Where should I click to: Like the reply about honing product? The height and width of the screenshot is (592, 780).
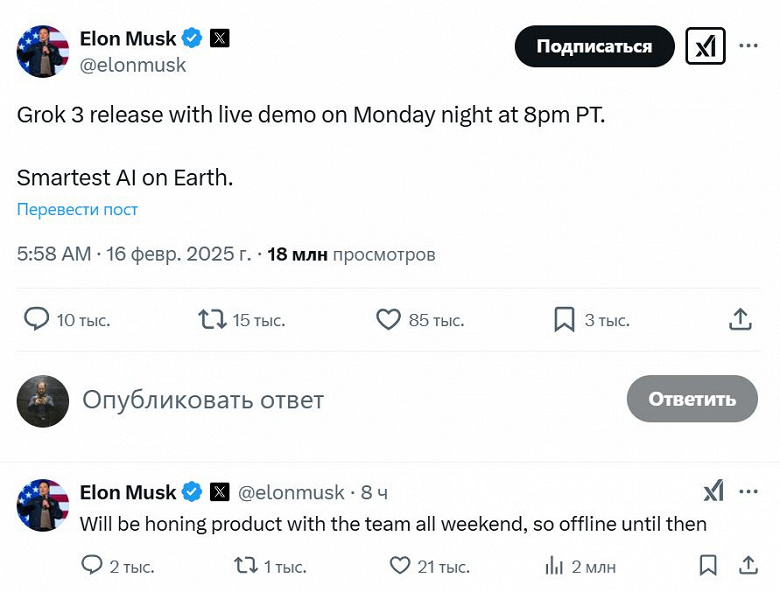pyautogui.click(x=400, y=566)
